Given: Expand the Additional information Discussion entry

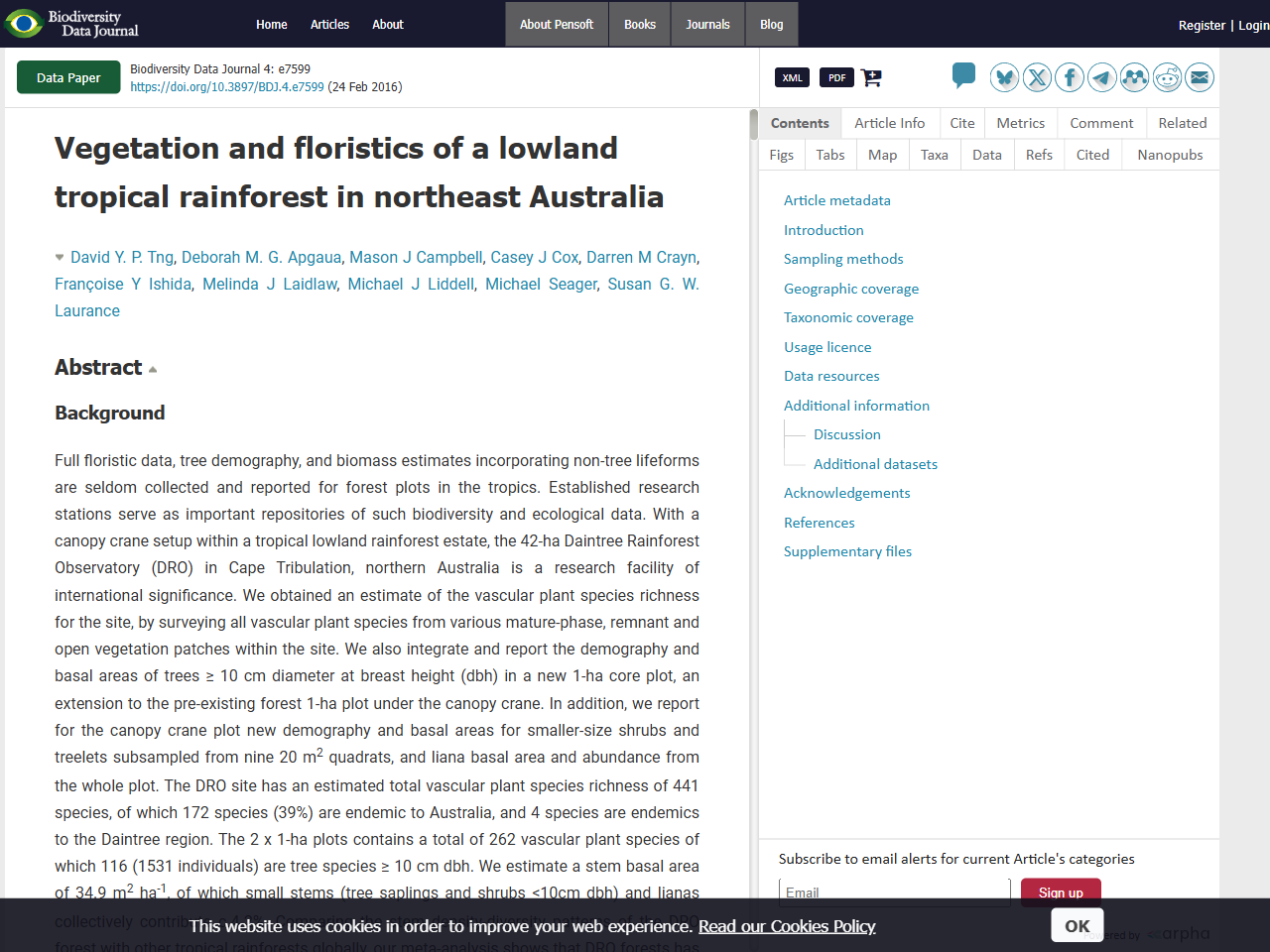Looking at the screenshot, I should (847, 433).
